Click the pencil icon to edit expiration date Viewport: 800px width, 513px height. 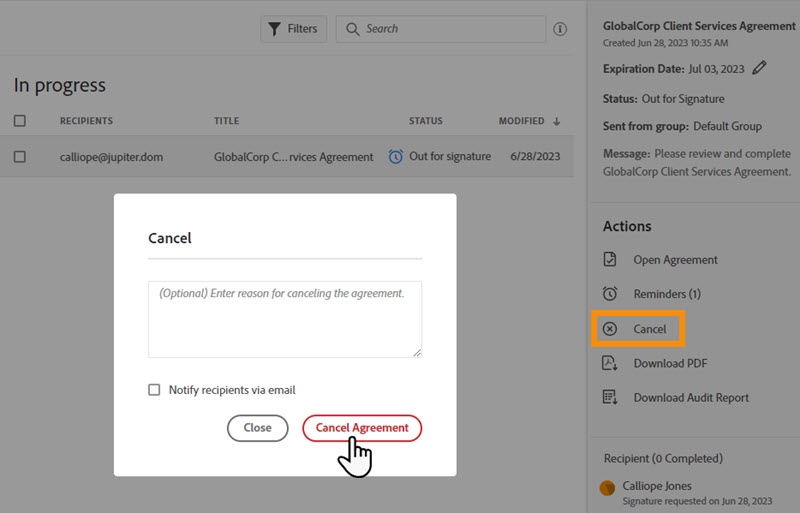coord(760,68)
